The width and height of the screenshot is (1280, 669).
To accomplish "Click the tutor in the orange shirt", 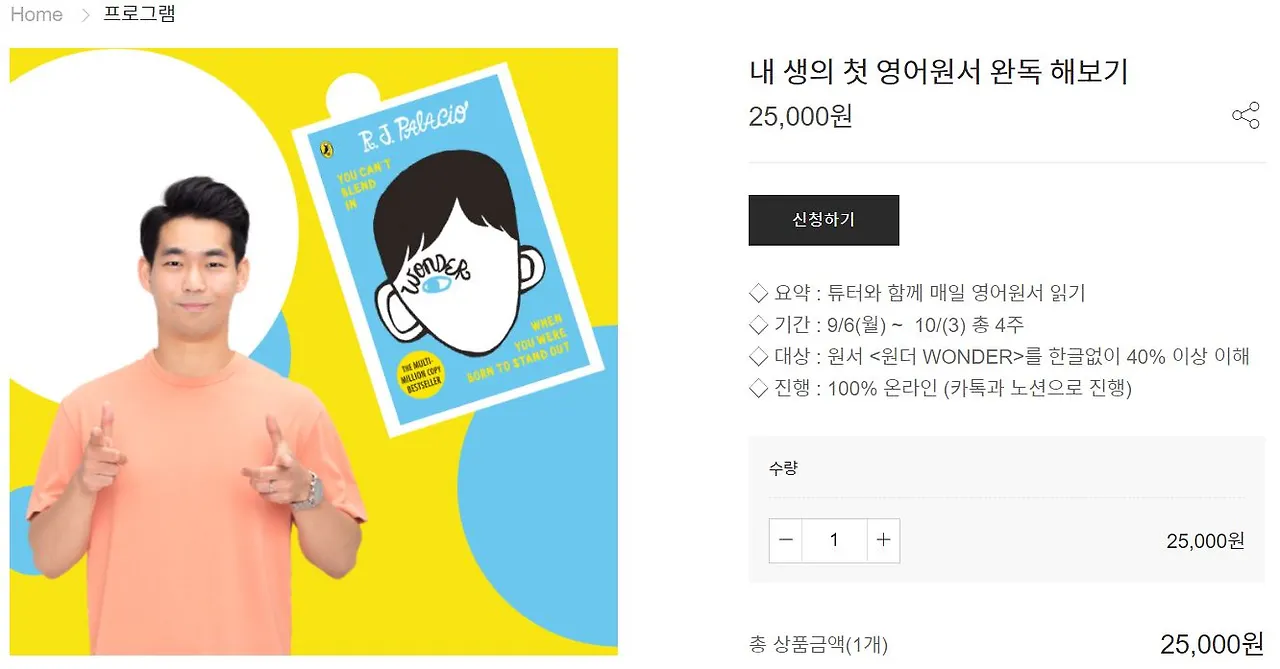I will pos(195,420).
